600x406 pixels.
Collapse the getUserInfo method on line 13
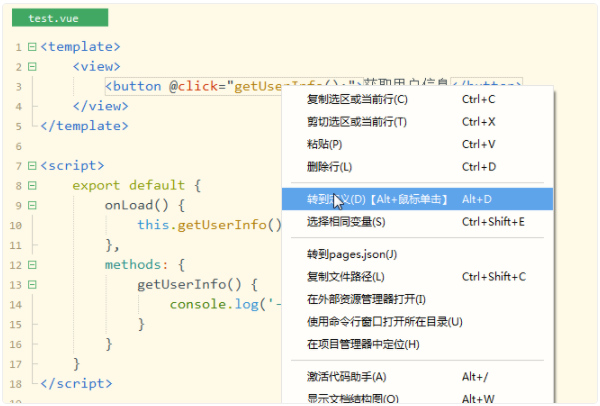tap(32, 285)
